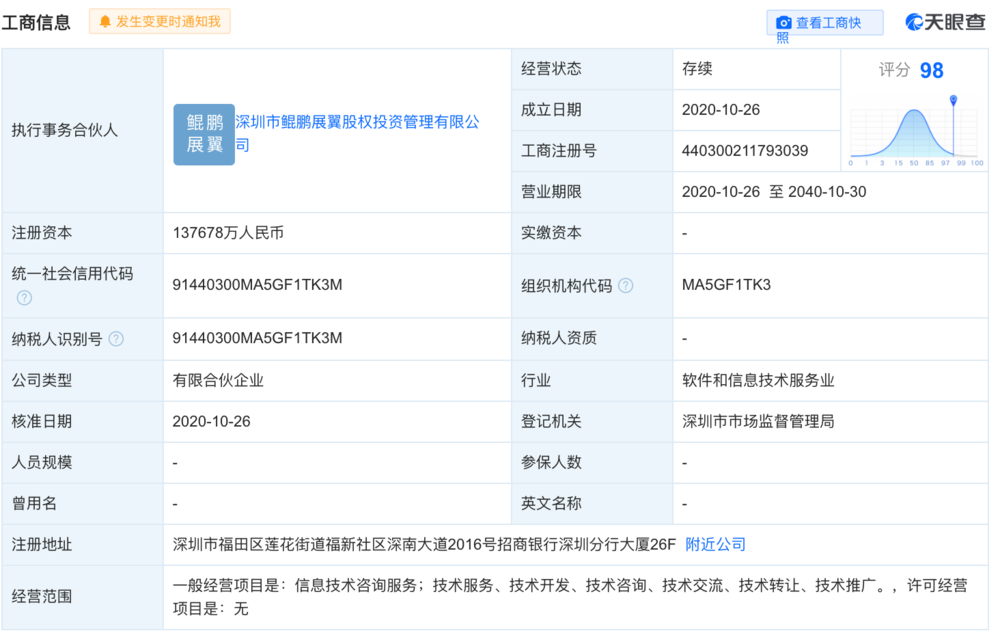Click the bell icon for change notifications

[x=105, y=21]
